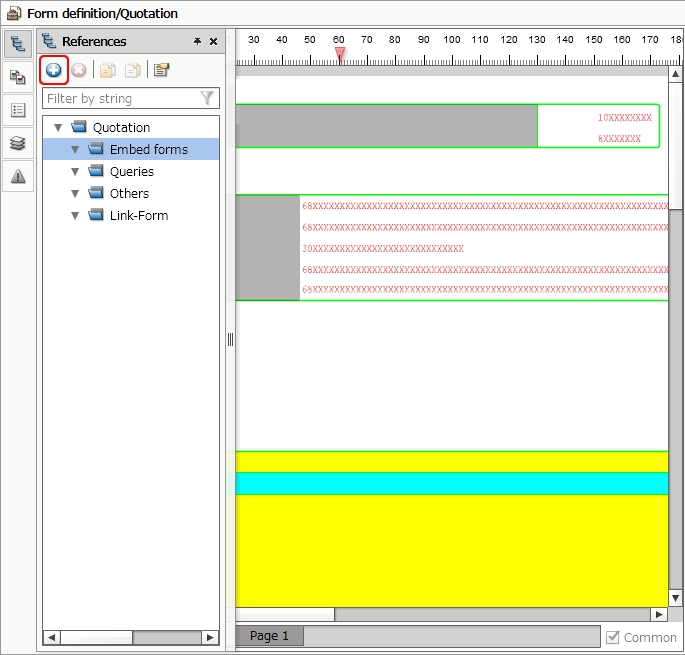The image size is (685, 655).
Task: Click the Link-Form folder icon
Action: pyautogui.click(x=96, y=215)
